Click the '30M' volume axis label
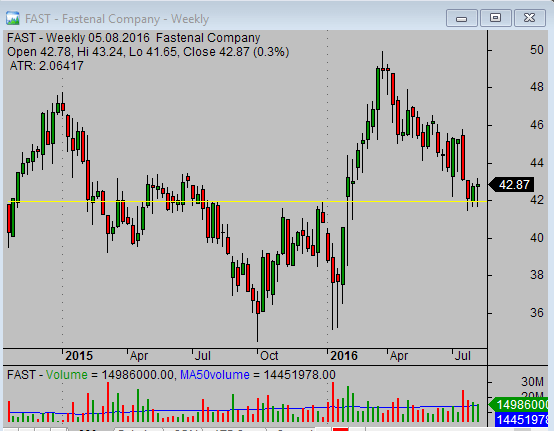The image size is (554, 431). [532, 382]
